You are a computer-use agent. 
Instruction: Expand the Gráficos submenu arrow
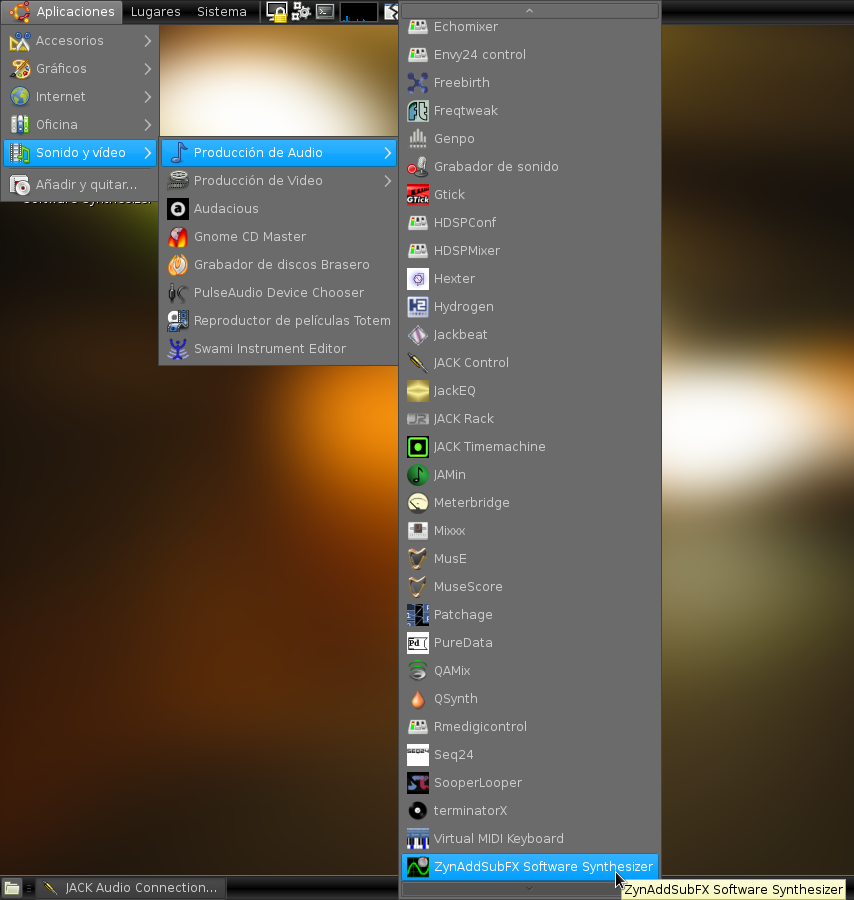[x=148, y=69]
